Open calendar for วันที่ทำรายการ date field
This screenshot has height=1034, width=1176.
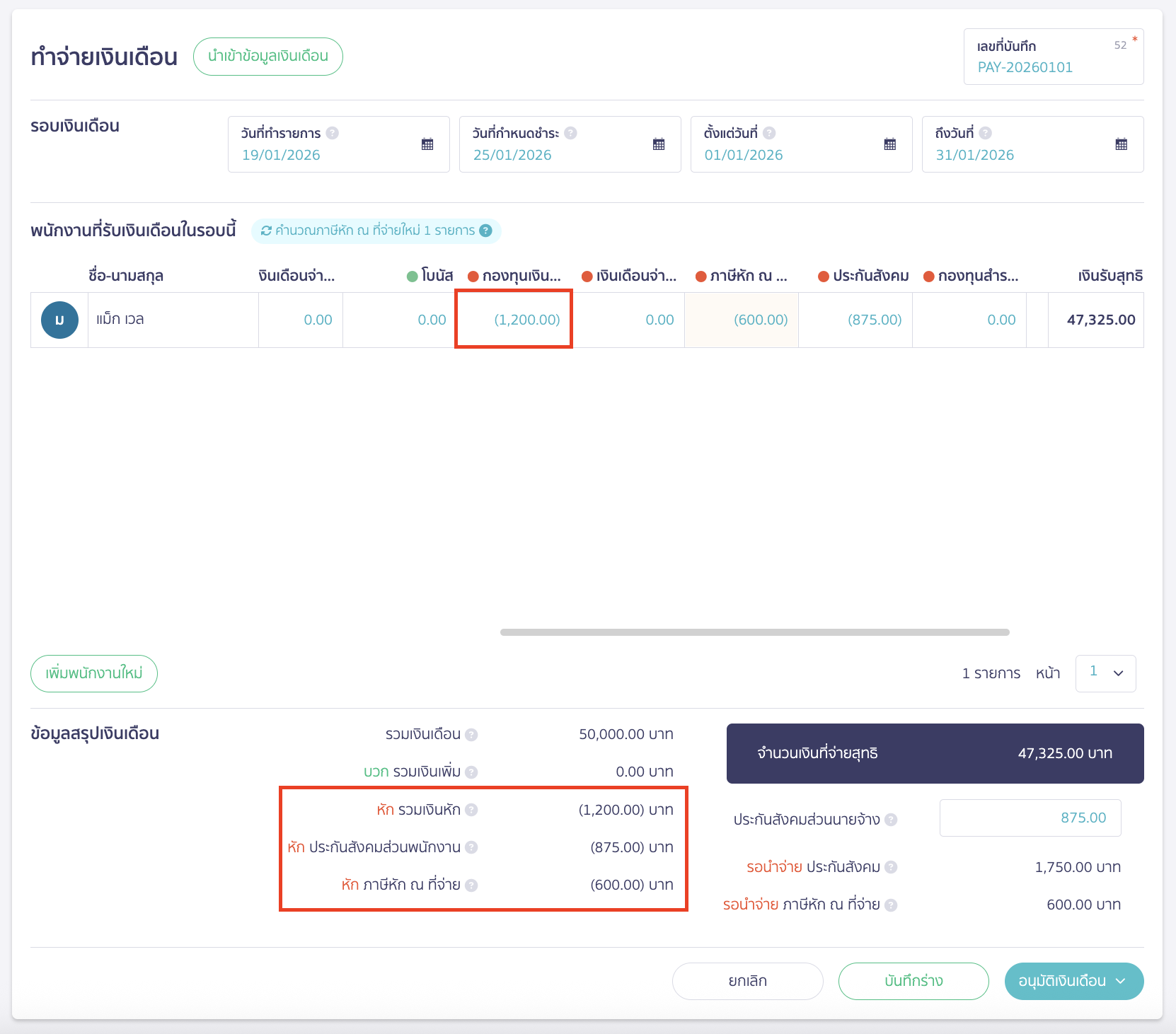click(427, 144)
